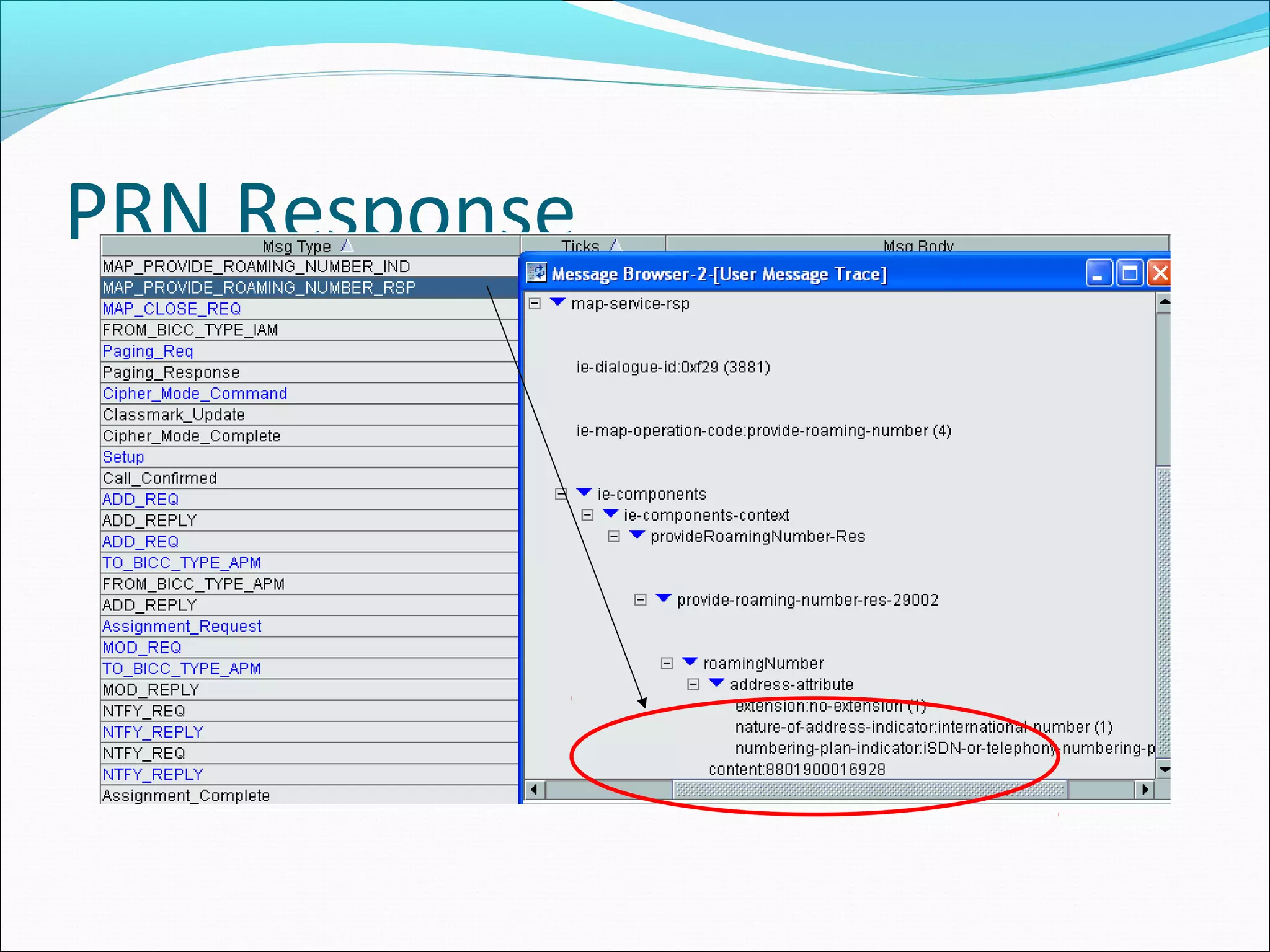1270x952 pixels.
Task: Select the Assignment_Complete row
Action: point(309,795)
